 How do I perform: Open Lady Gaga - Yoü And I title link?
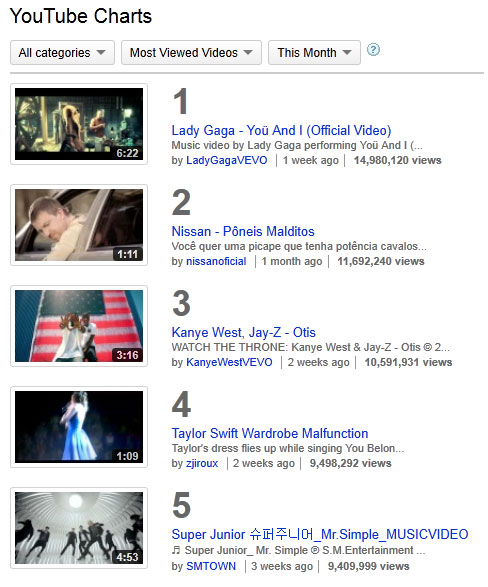point(281,130)
